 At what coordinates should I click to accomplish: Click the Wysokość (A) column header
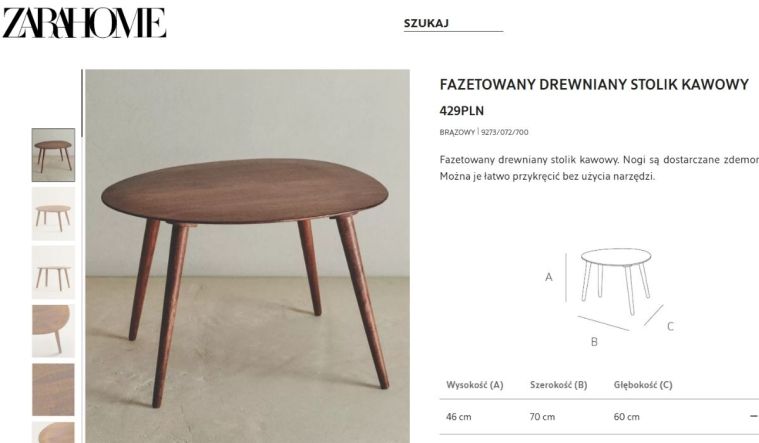(x=474, y=385)
